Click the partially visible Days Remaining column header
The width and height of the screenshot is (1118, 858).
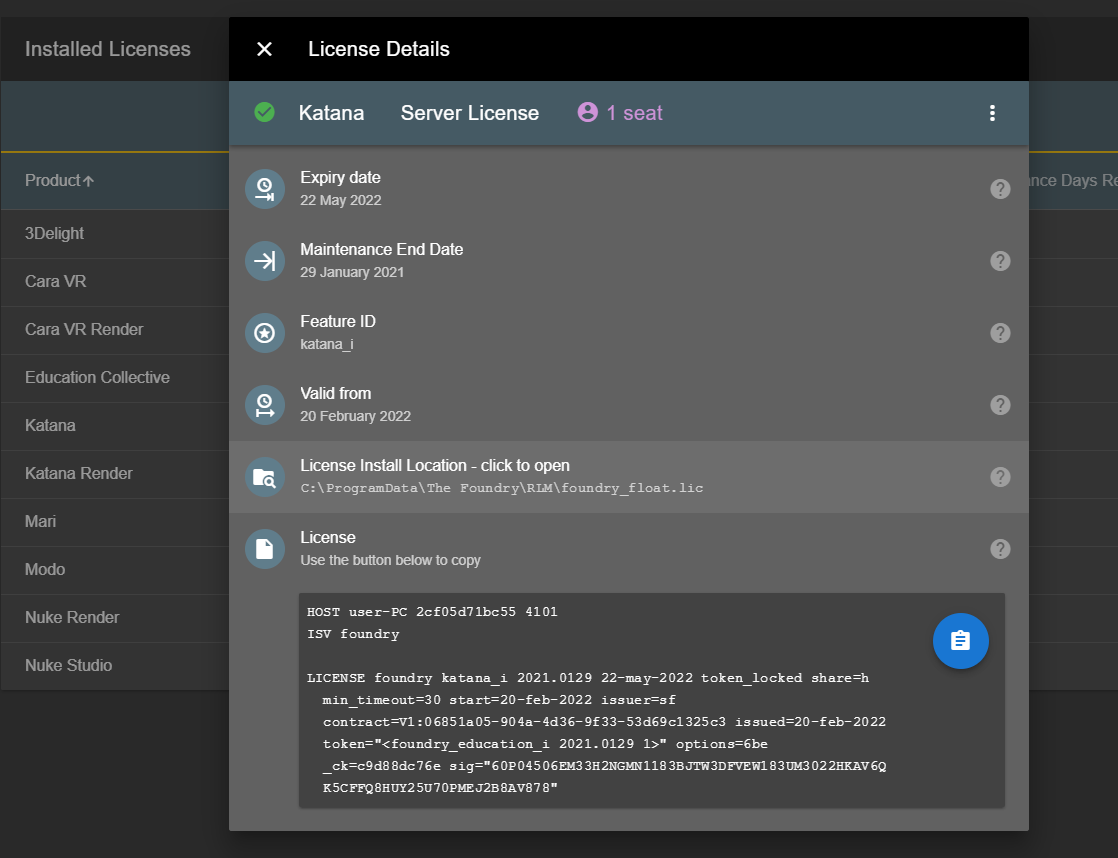[1073, 180]
